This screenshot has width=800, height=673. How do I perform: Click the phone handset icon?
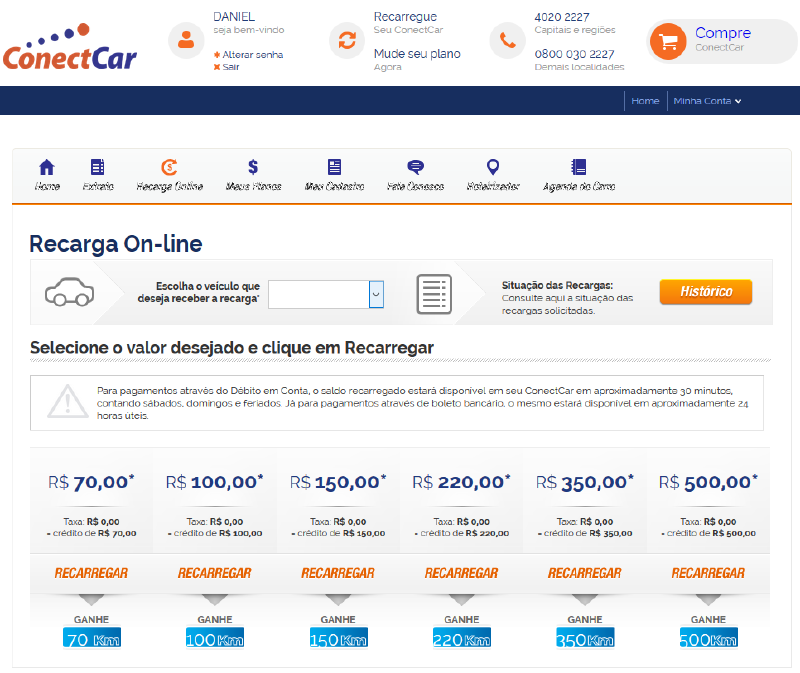(507, 40)
